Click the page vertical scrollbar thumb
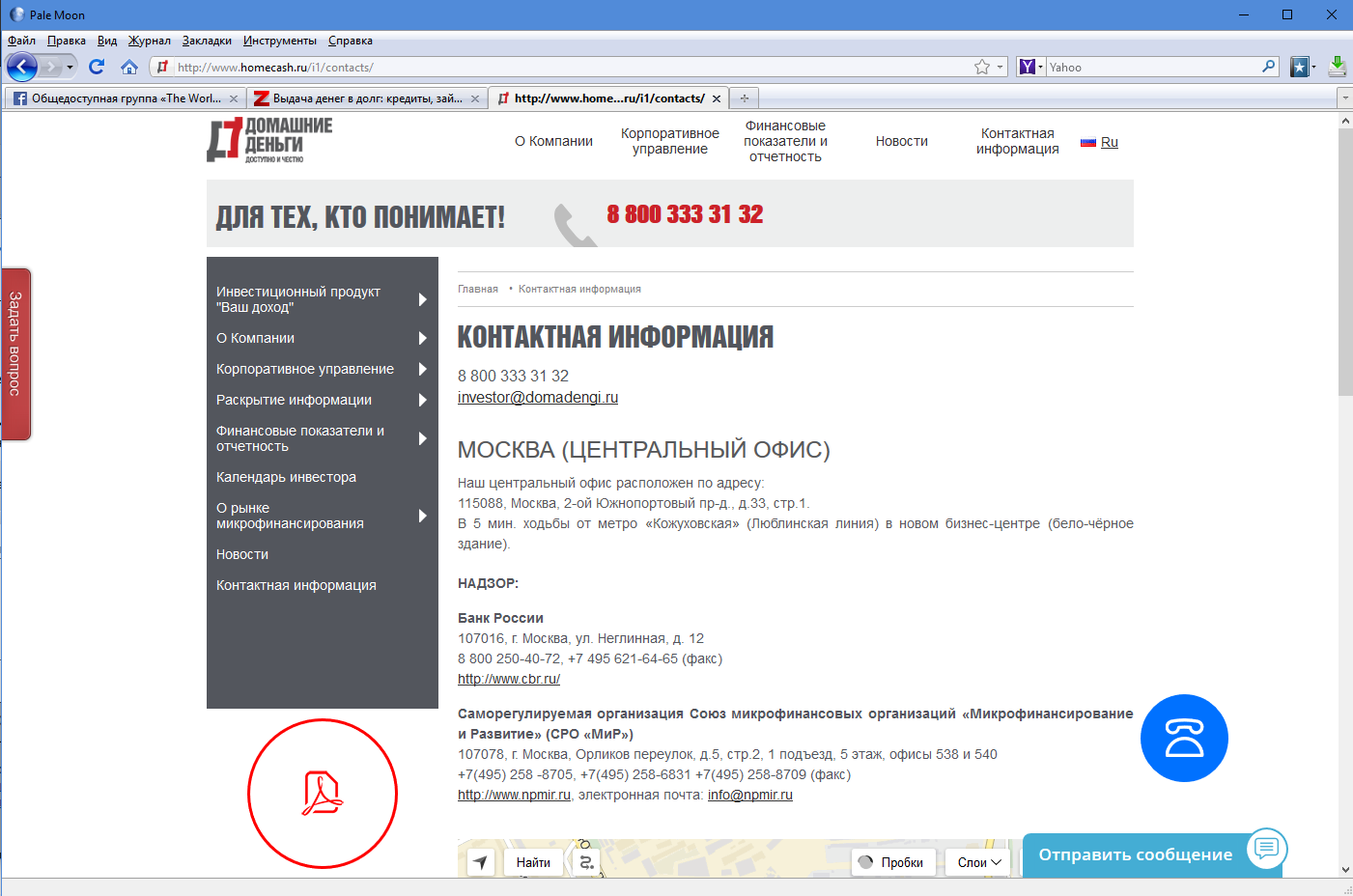This screenshot has height=896, width=1353. [x=1345, y=262]
